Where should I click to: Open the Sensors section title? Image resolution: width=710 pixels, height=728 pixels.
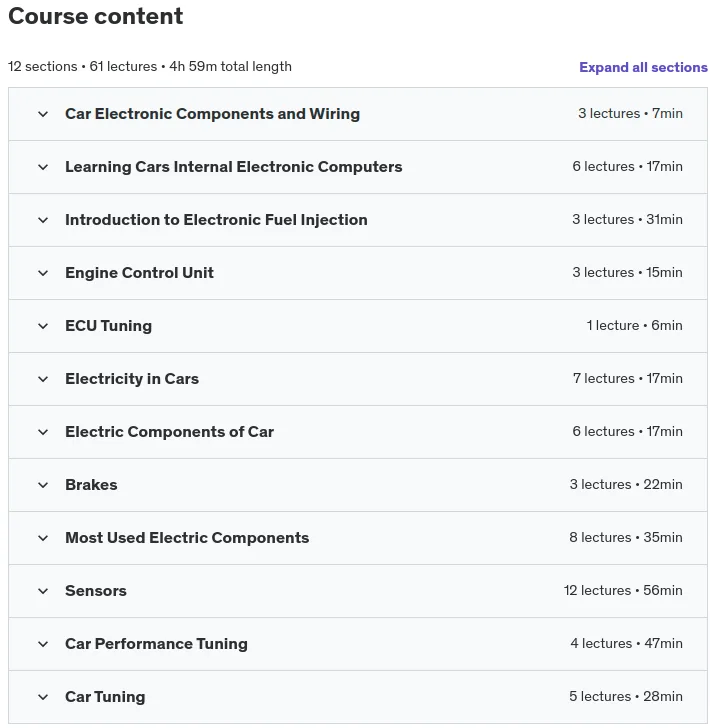coord(96,591)
